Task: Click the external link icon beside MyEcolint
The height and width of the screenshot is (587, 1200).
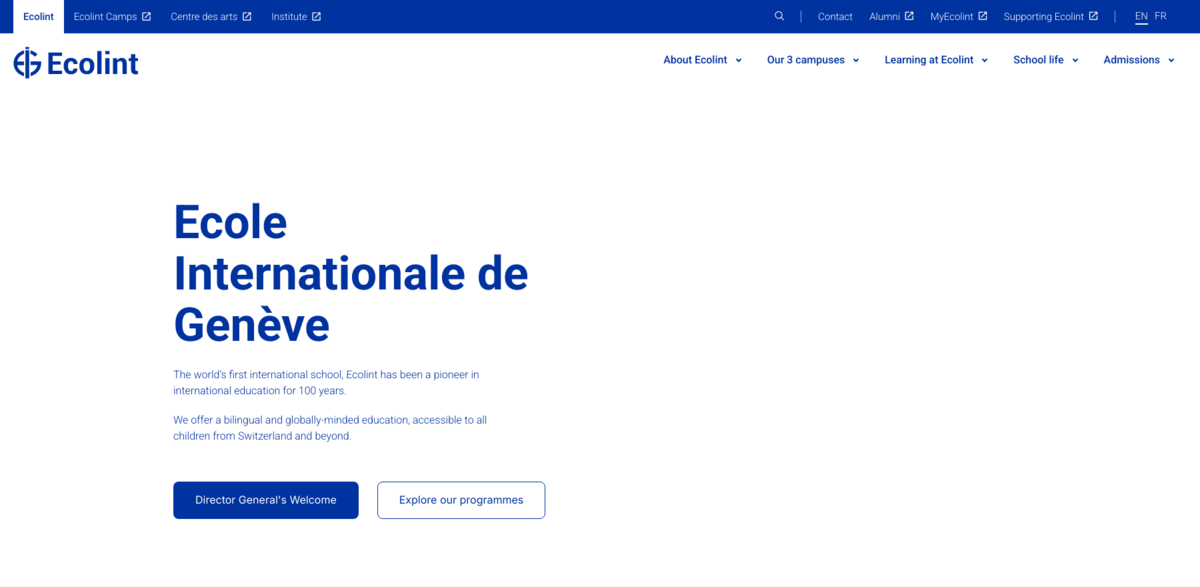Action: [982, 16]
